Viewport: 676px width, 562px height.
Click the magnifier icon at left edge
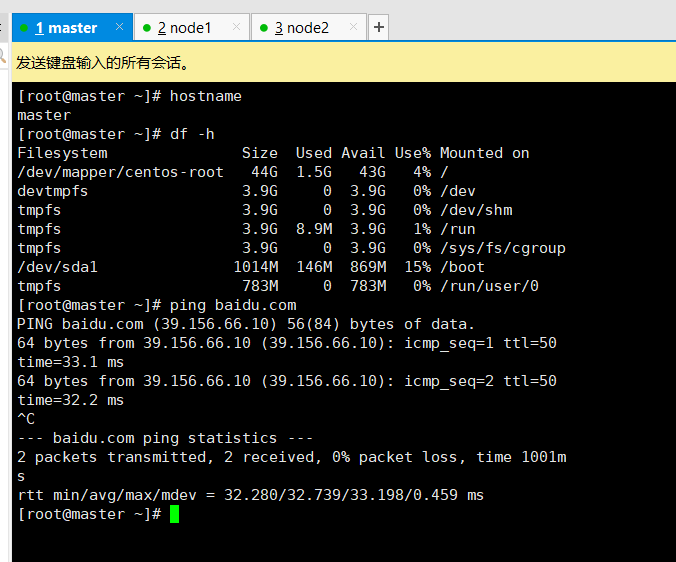(4, 62)
